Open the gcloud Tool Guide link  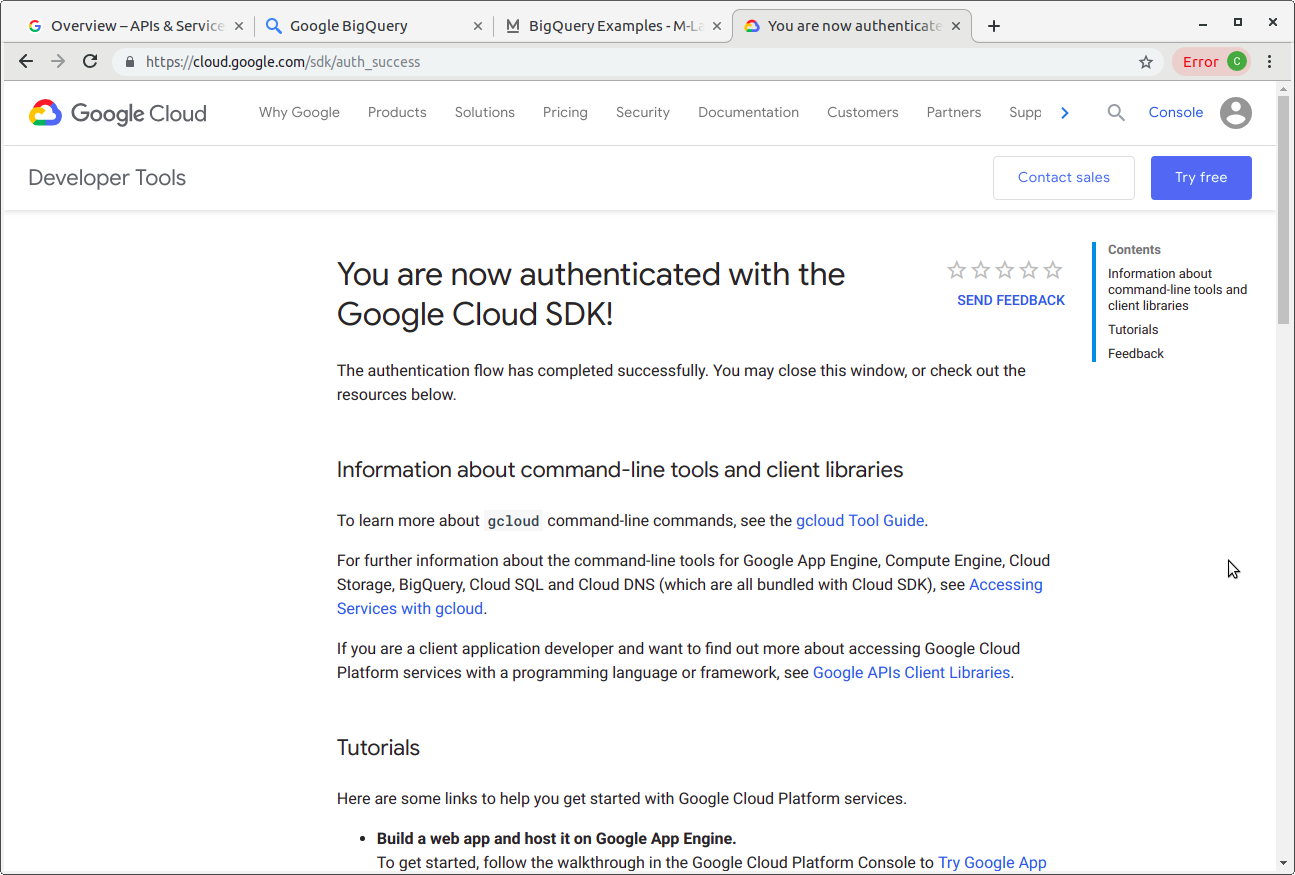pos(860,520)
